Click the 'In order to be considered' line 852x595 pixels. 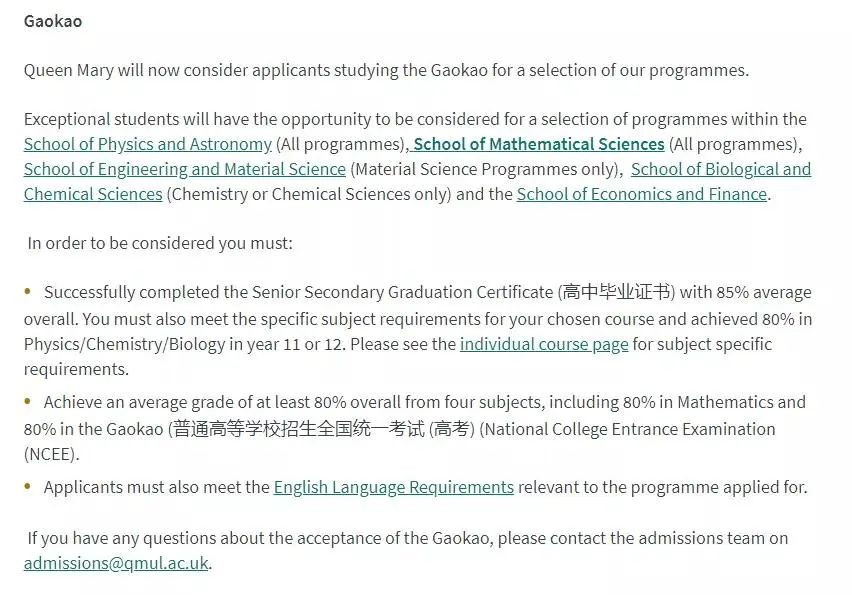(x=160, y=243)
